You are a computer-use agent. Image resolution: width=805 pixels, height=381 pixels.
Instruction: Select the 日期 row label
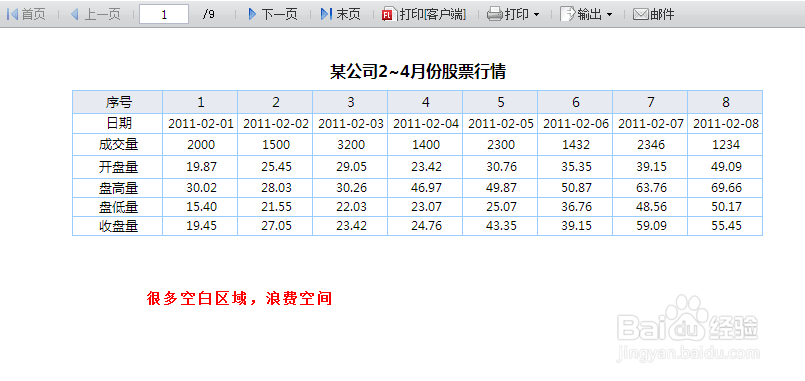pyautogui.click(x=118, y=123)
